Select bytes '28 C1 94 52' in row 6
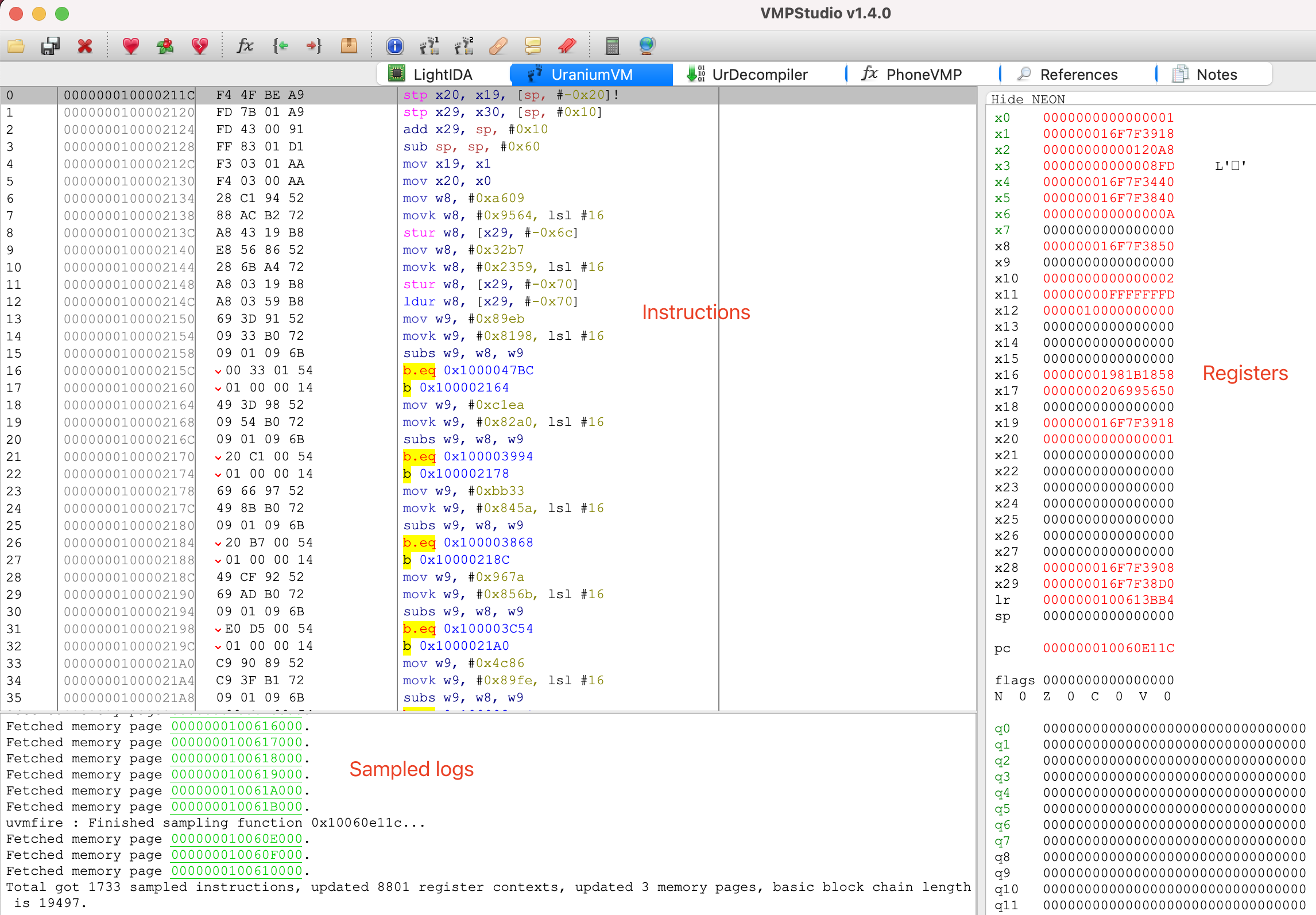 (260, 198)
